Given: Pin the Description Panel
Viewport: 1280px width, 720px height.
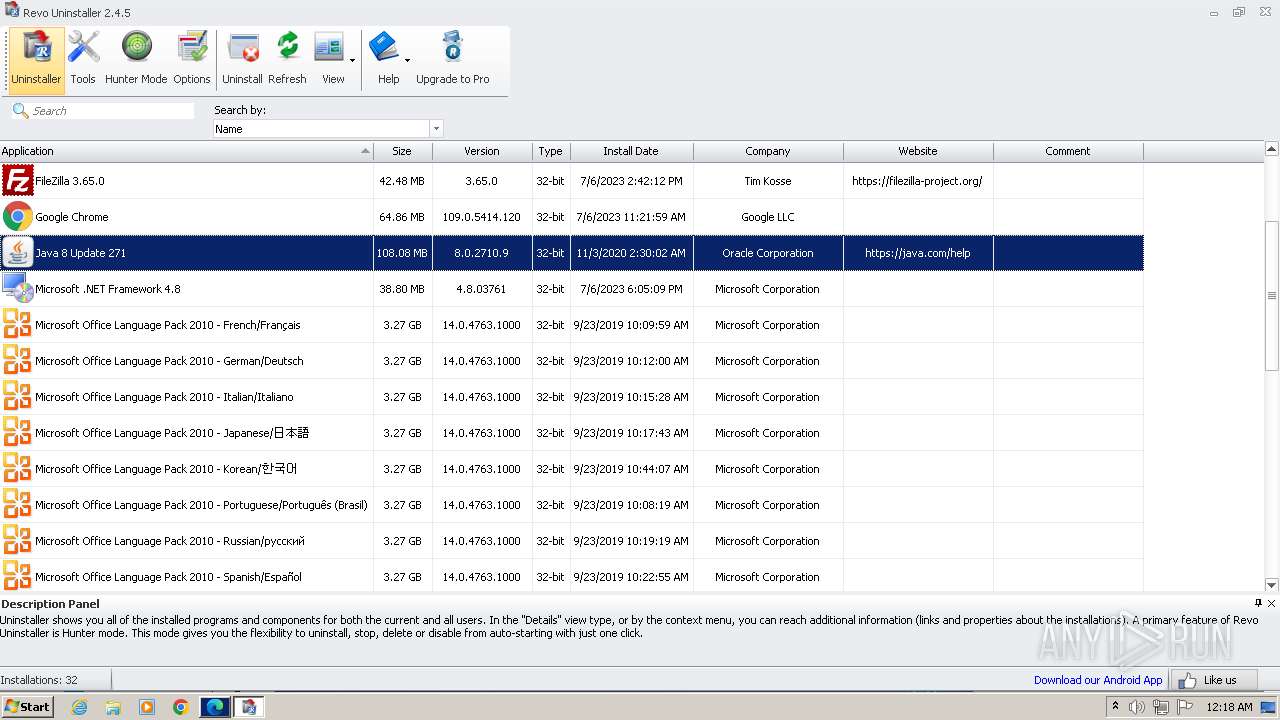Looking at the screenshot, I should 1258,603.
